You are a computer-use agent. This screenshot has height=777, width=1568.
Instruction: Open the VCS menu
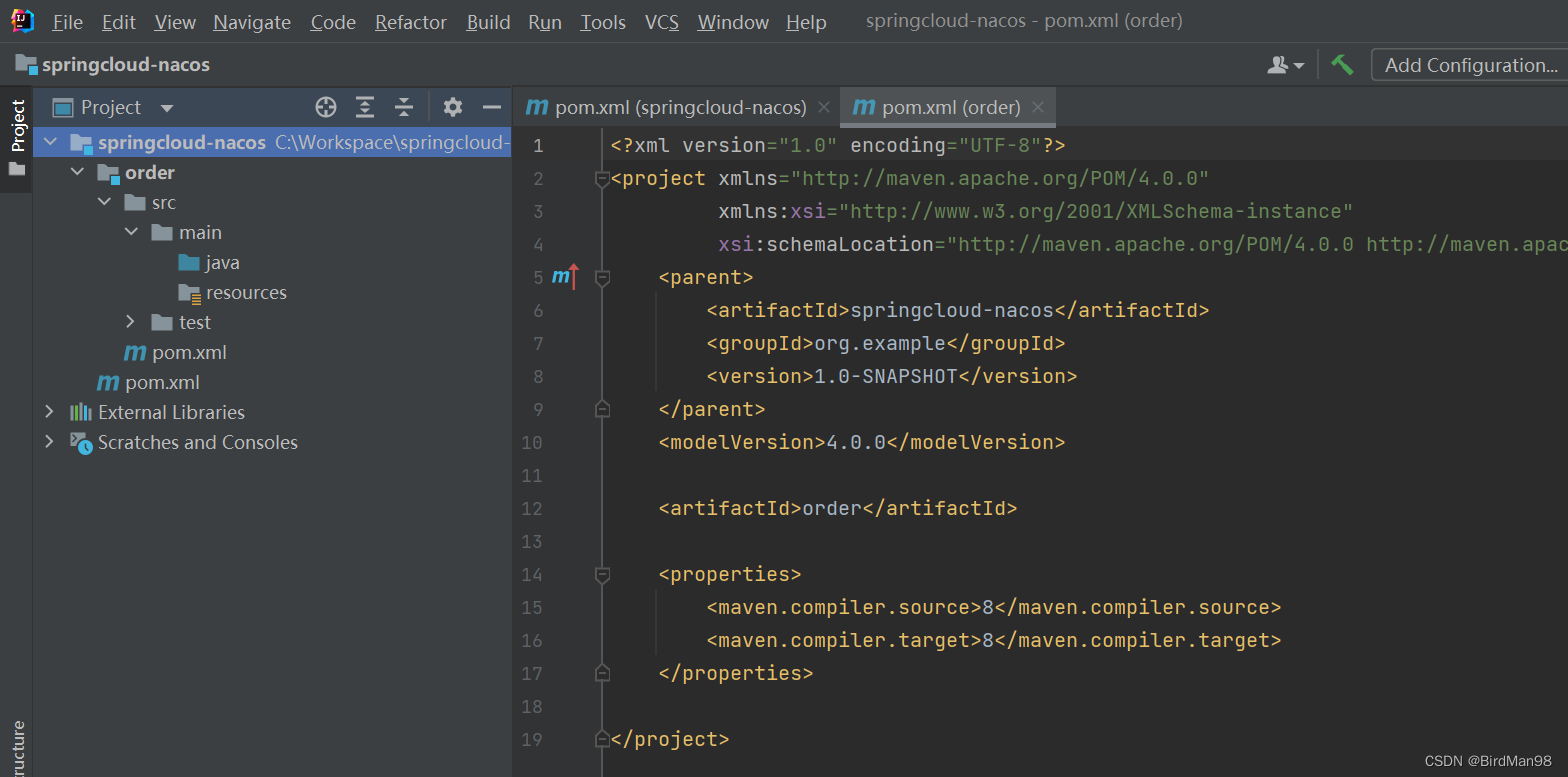pyautogui.click(x=661, y=22)
